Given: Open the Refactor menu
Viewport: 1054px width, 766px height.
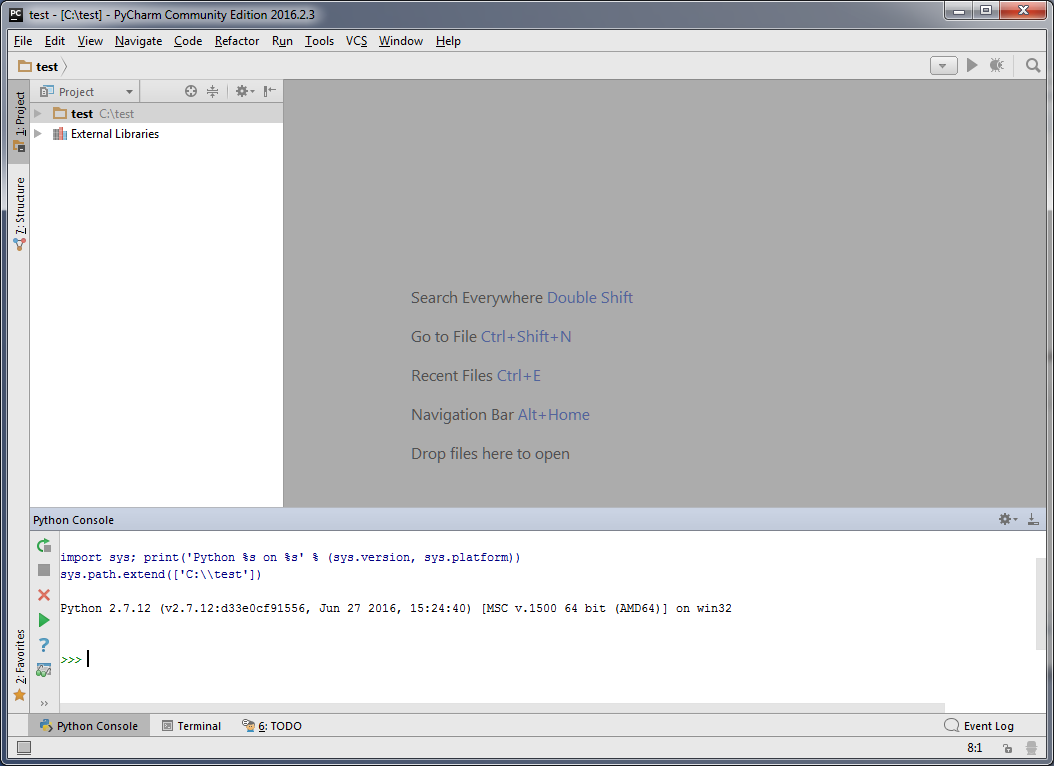Looking at the screenshot, I should [237, 41].
